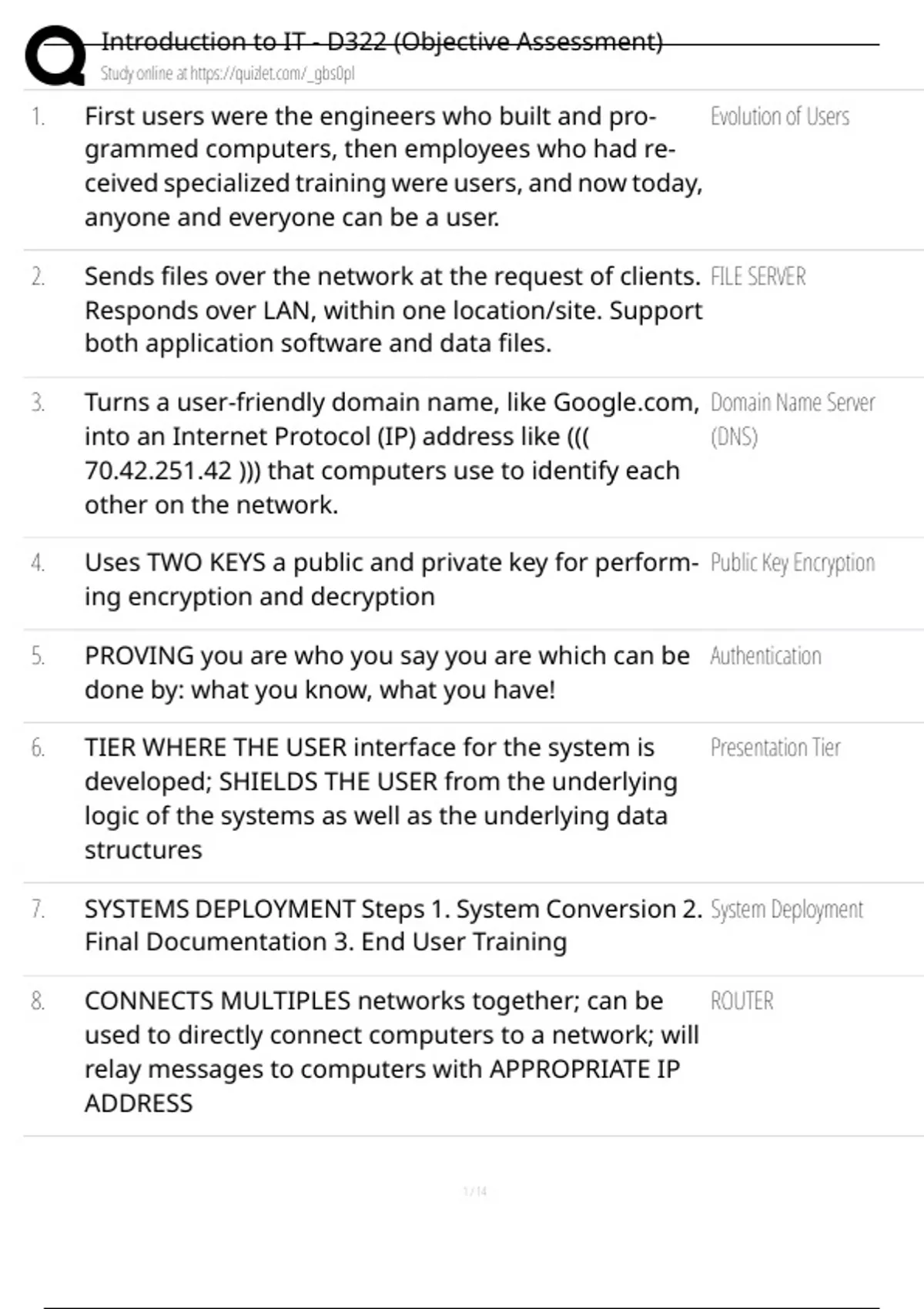The image size is (924, 1309).
Task: Click the SYSTEMS DEPLOYMENT Steps definition
Action: [x=393, y=925]
